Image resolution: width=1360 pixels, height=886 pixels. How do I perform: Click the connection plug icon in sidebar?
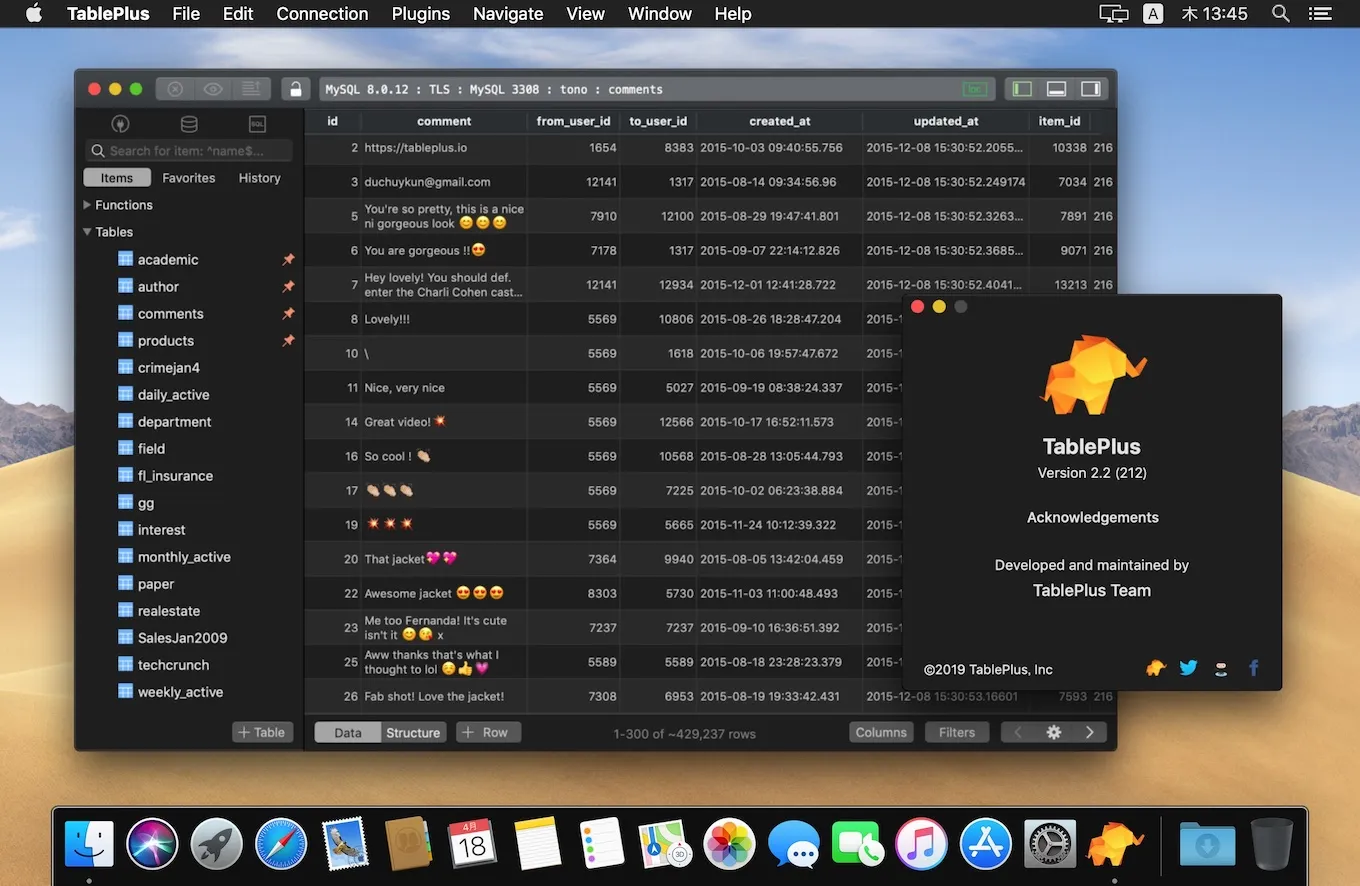121,124
